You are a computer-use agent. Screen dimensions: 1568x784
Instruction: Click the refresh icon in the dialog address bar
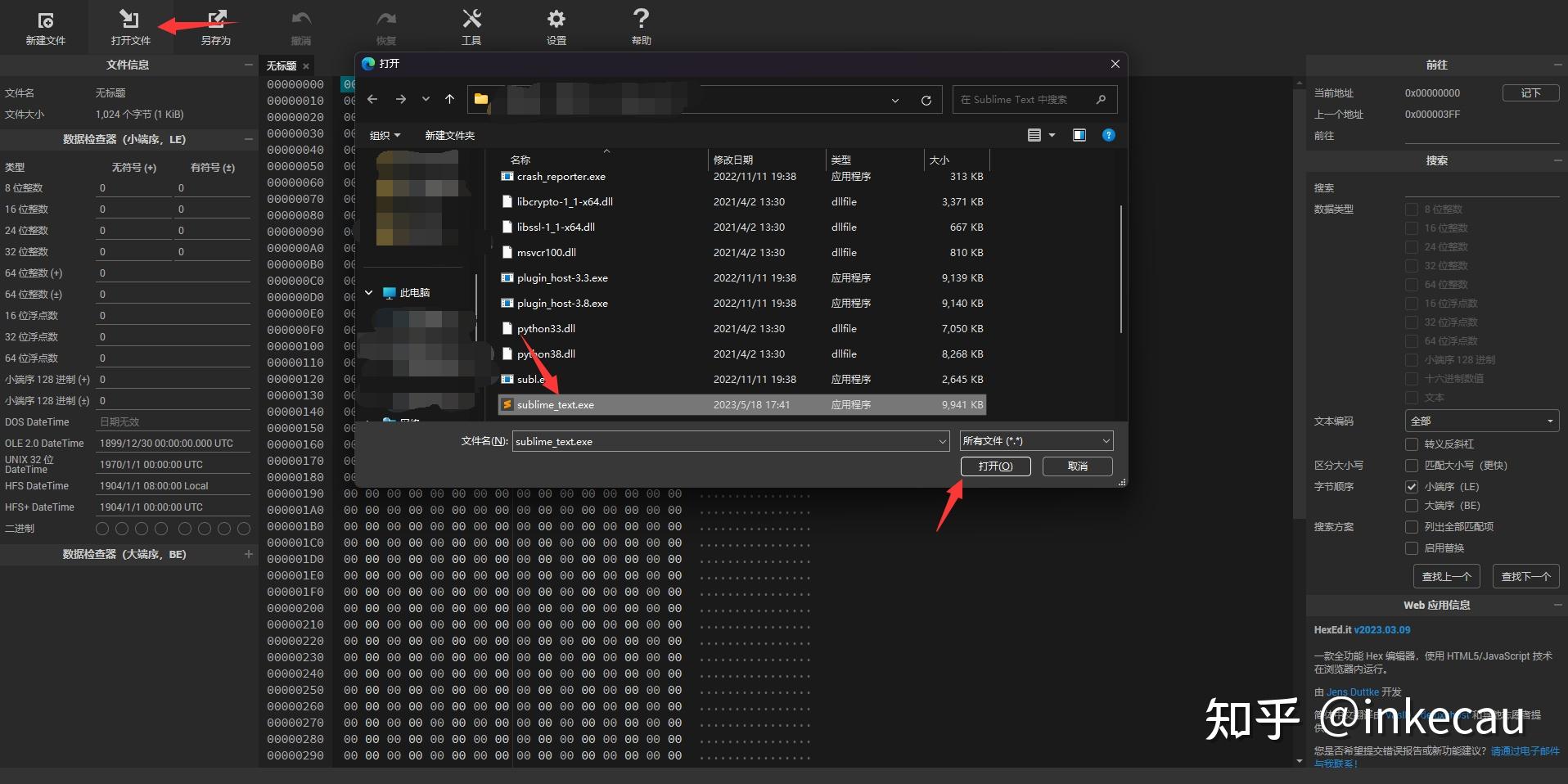tap(926, 100)
